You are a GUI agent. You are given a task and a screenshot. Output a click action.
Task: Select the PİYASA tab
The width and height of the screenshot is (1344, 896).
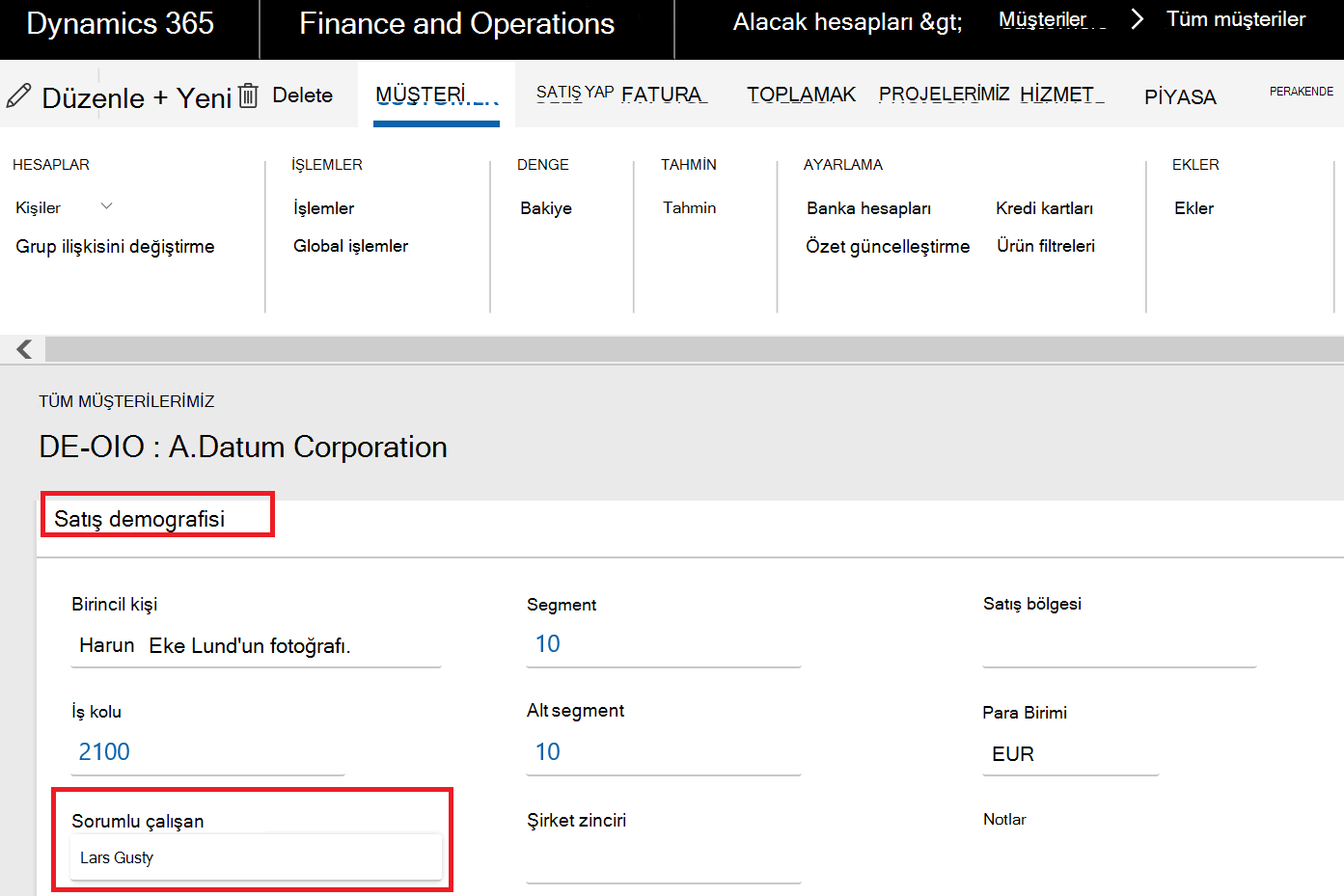(1180, 96)
